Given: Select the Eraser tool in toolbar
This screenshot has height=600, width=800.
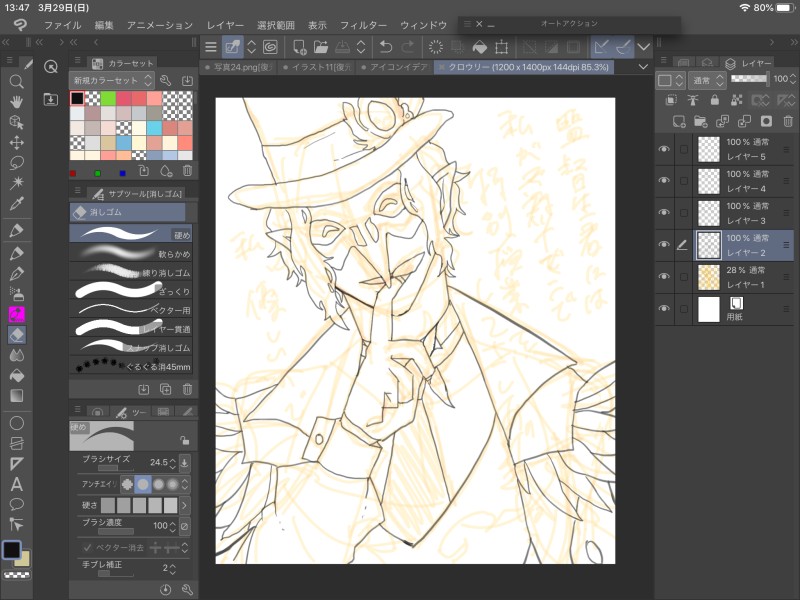Looking at the screenshot, I should coord(16,335).
